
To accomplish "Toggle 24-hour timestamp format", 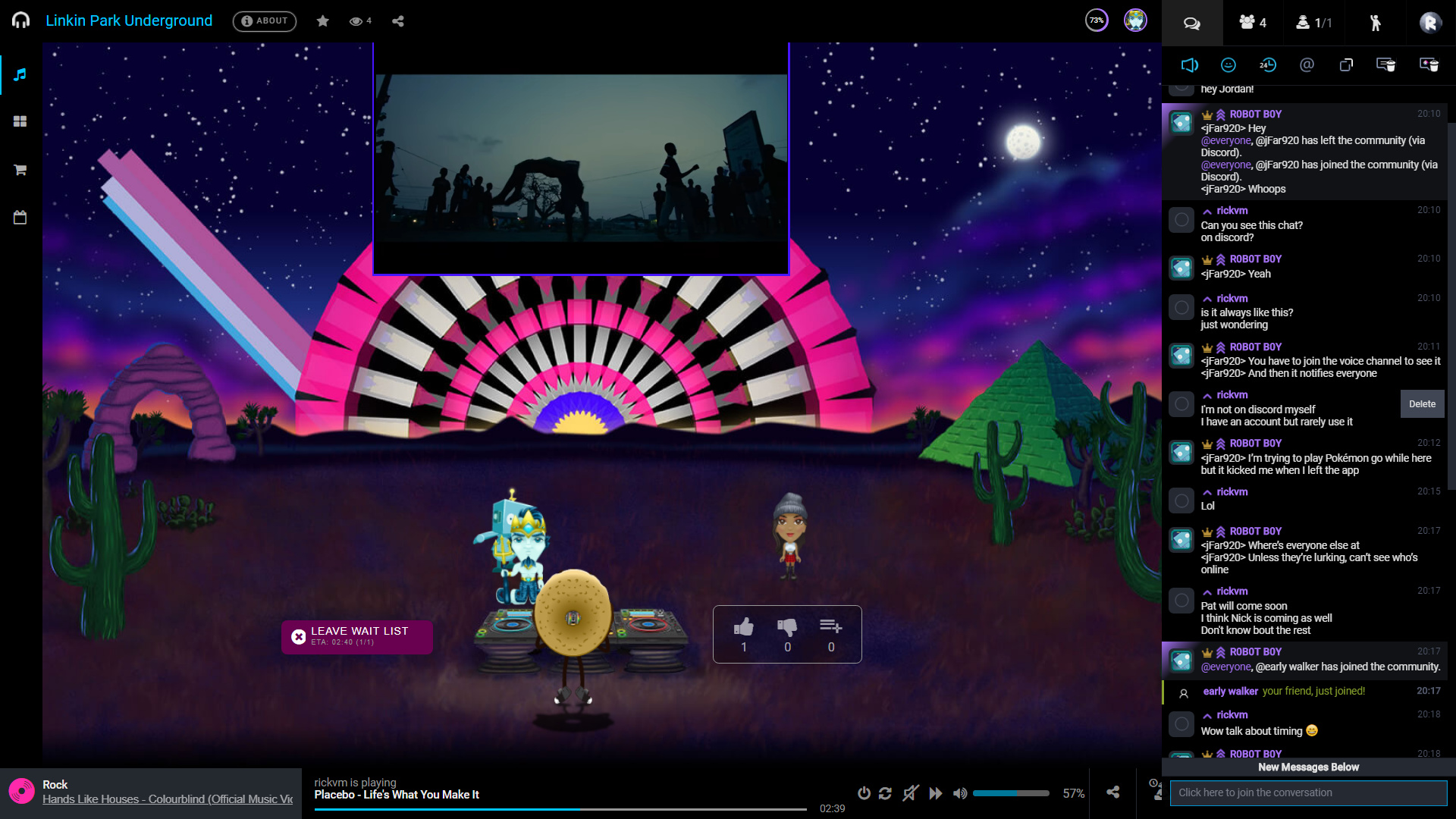I will 1268,65.
